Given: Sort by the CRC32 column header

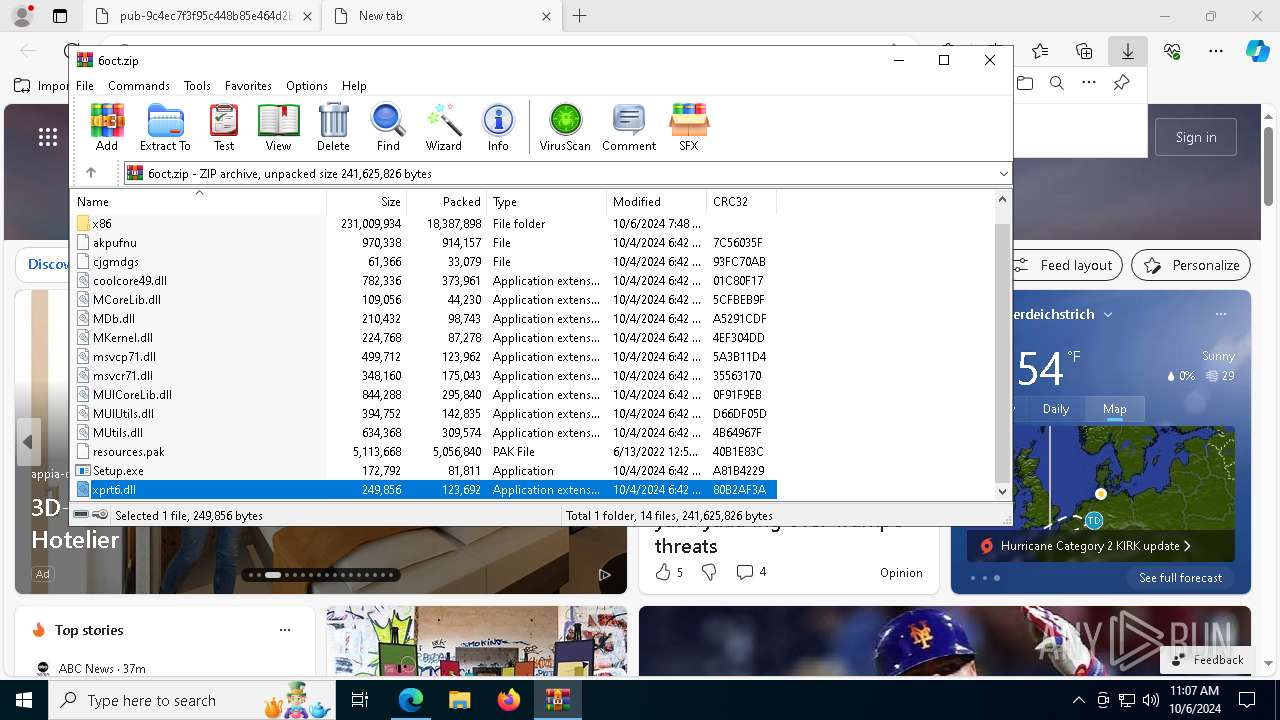Looking at the screenshot, I should click(741, 202).
